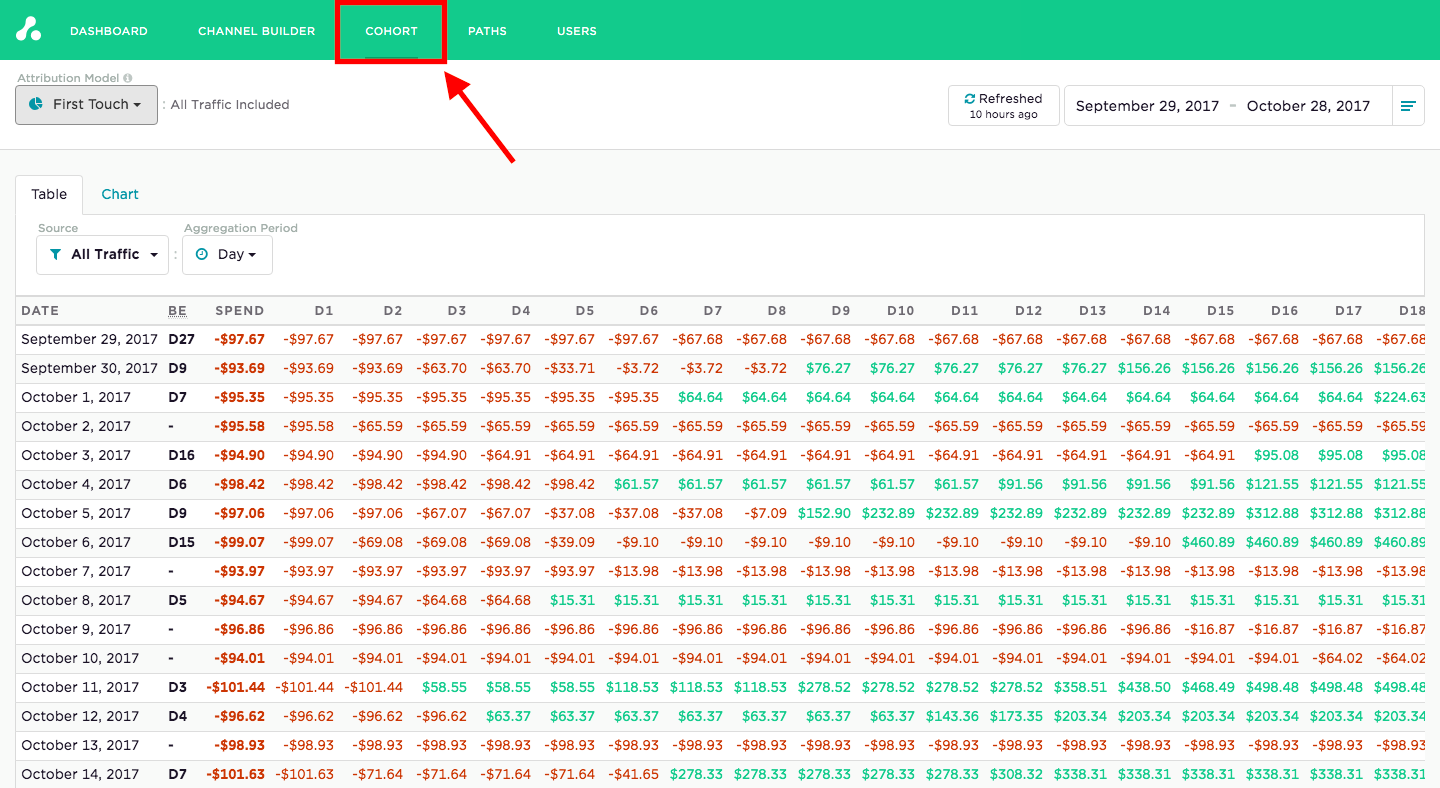
Task: Click D16 break-even for October 3
Action: tap(182, 455)
